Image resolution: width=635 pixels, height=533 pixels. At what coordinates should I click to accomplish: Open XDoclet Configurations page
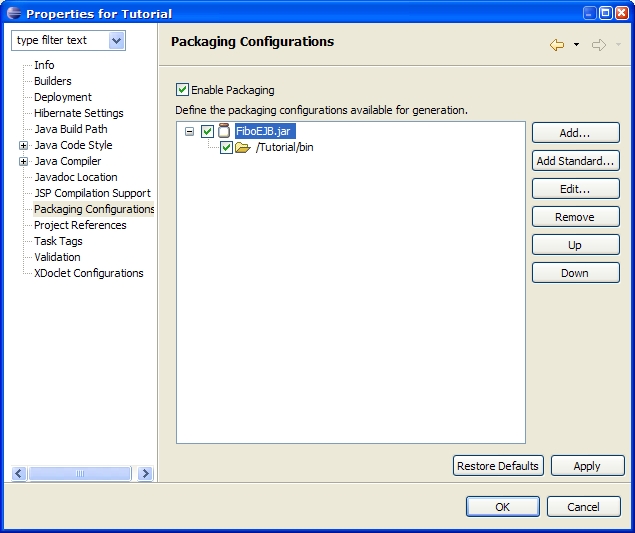[x=89, y=273]
